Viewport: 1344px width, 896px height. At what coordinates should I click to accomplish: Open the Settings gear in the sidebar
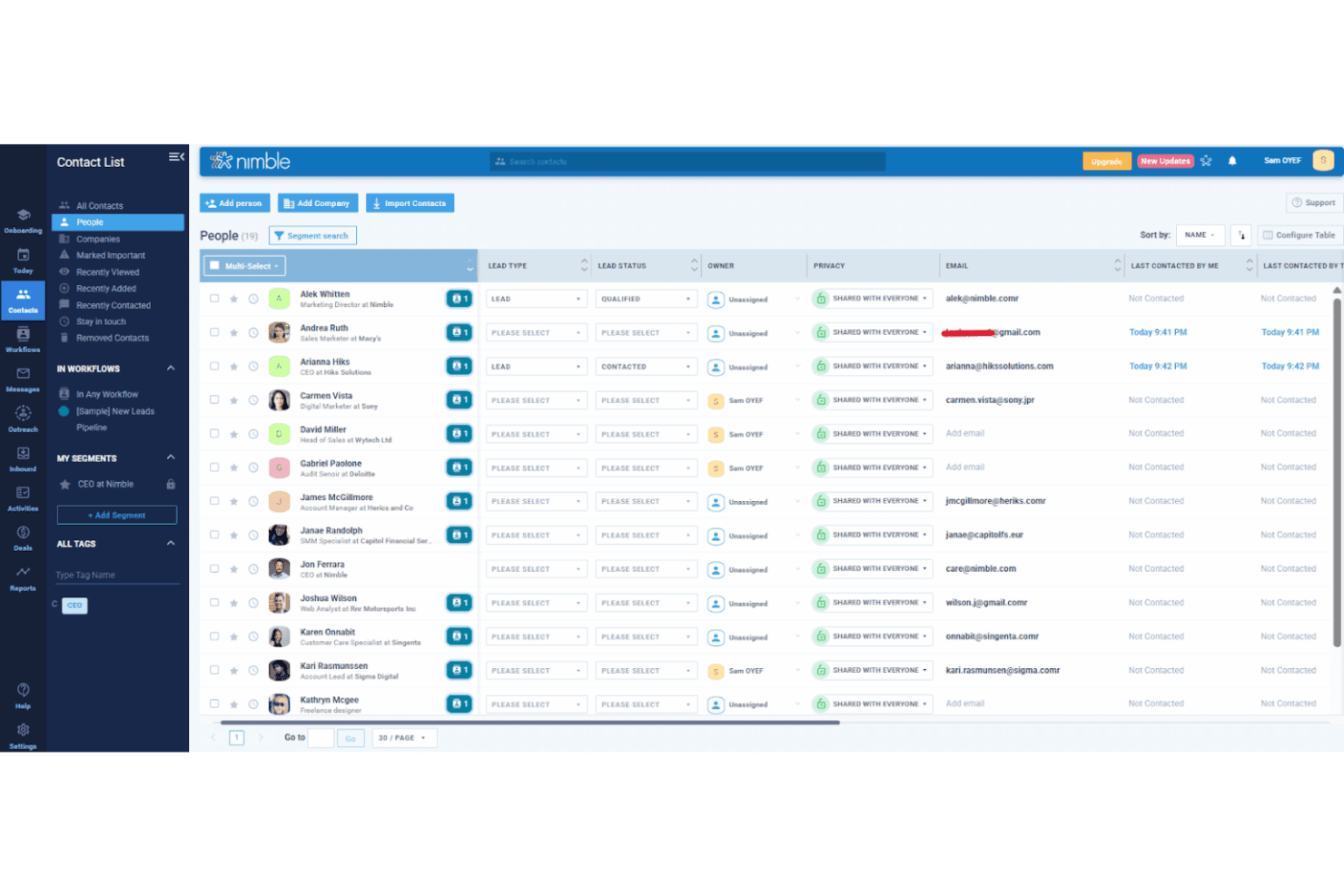coord(24,735)
